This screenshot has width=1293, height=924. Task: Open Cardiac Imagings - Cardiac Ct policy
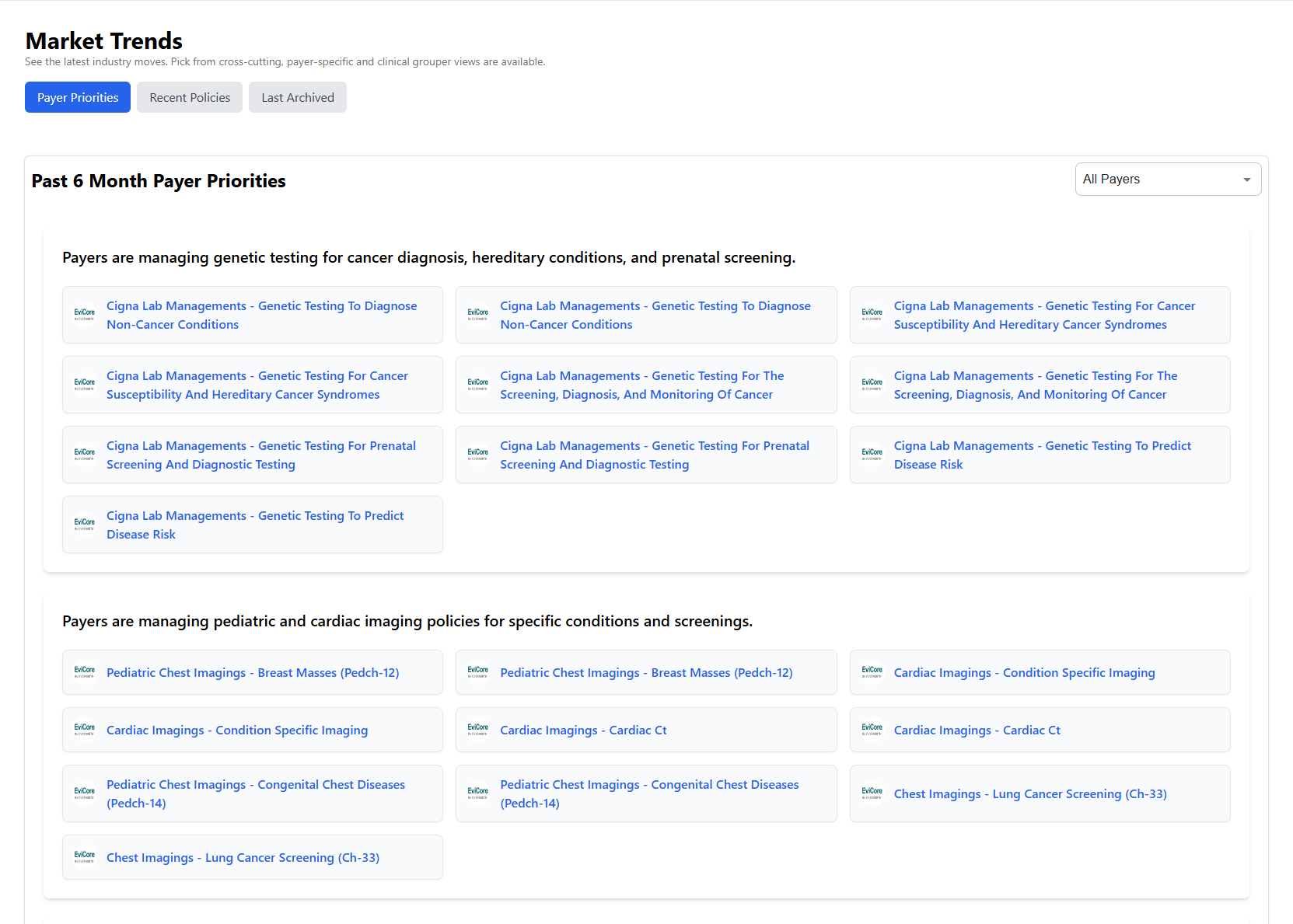click(583, 730)
